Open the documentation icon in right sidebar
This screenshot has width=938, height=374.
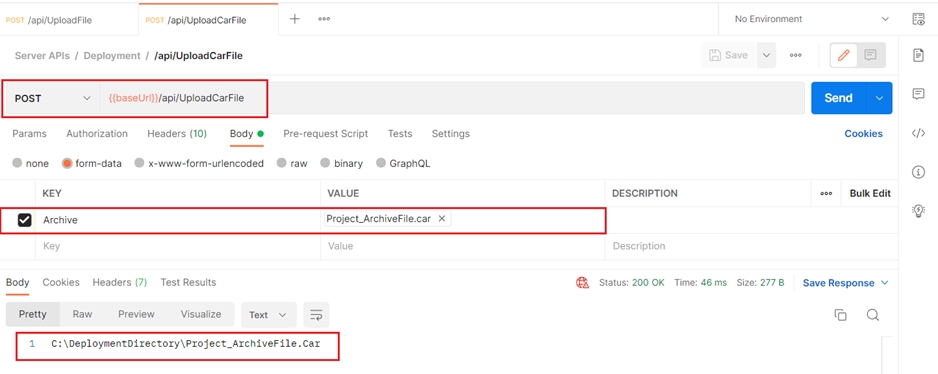tap(918, 55)
